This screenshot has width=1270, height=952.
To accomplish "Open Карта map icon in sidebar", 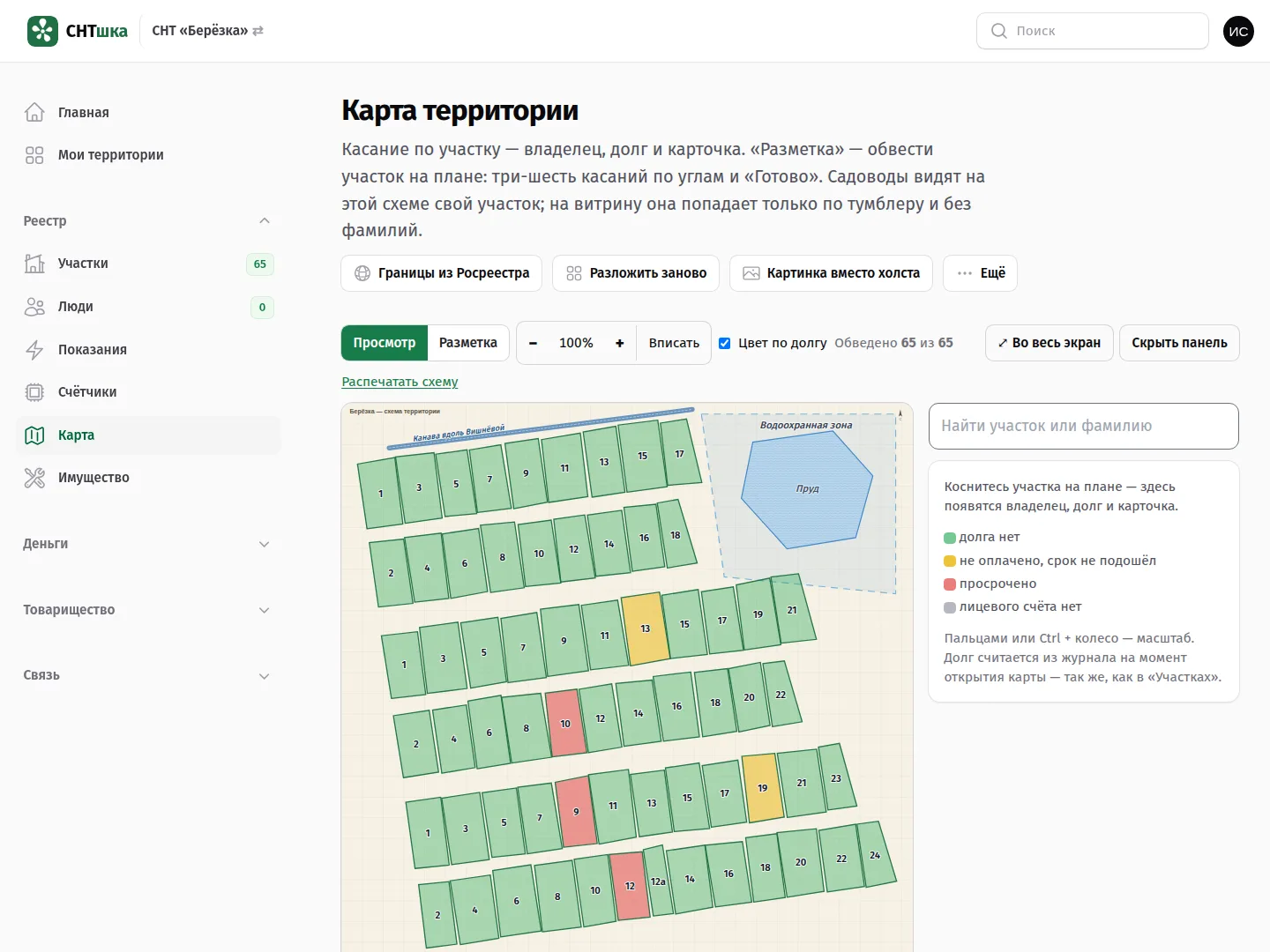I will tap(34, 435).
